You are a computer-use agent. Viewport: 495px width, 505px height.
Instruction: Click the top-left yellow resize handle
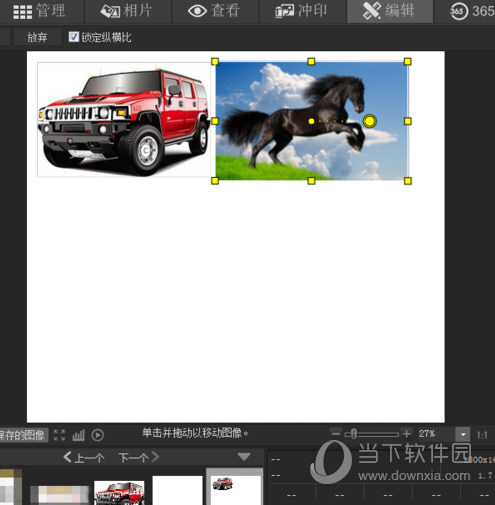(215, 61)
